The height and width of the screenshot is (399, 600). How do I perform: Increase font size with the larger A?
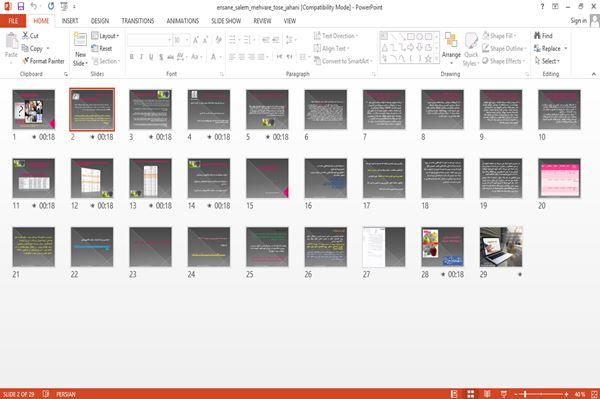pyautogui.click(x=196, y=40)
